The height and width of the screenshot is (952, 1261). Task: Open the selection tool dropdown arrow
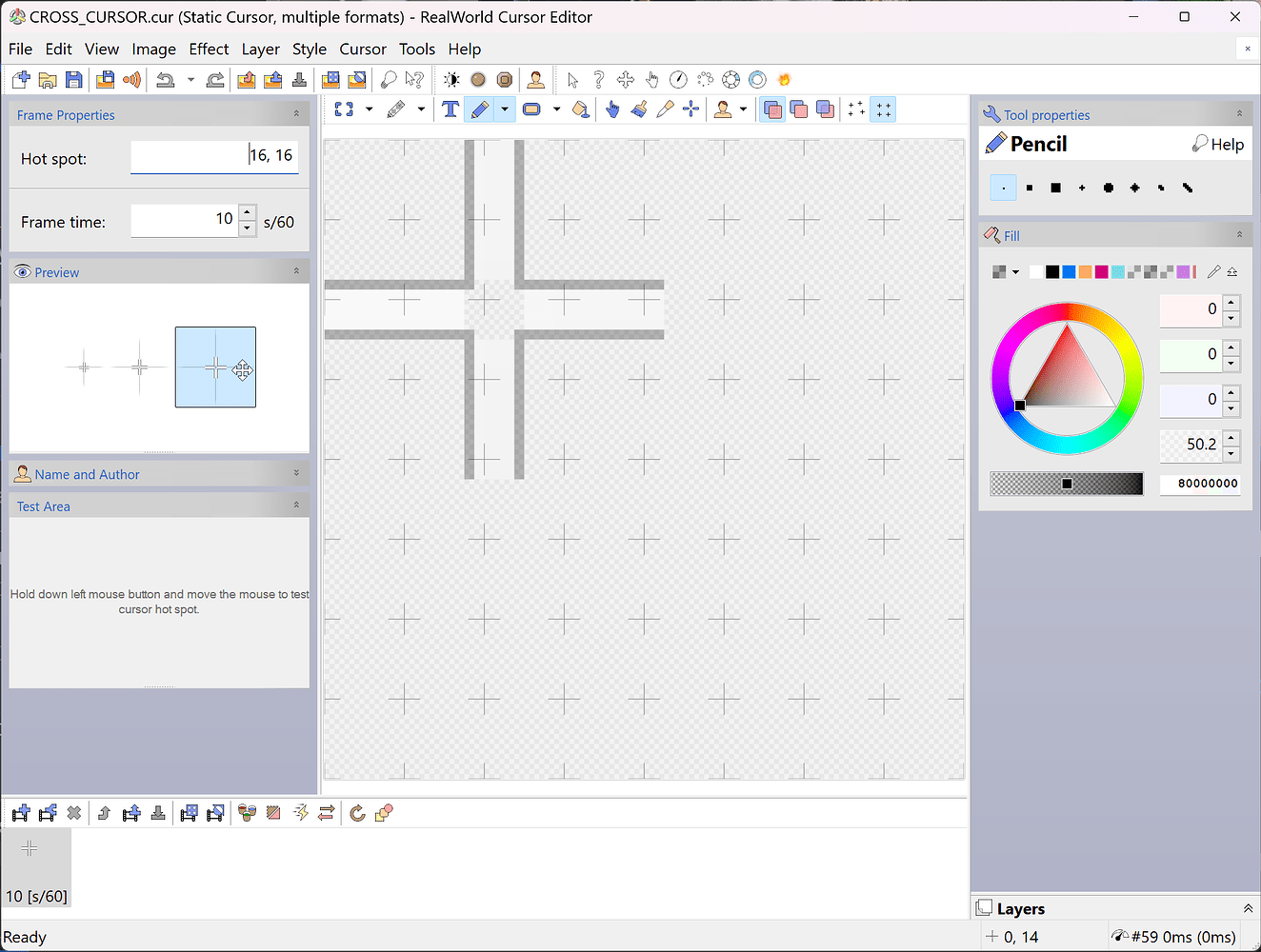pyautogui.click(x=370, y=109)
